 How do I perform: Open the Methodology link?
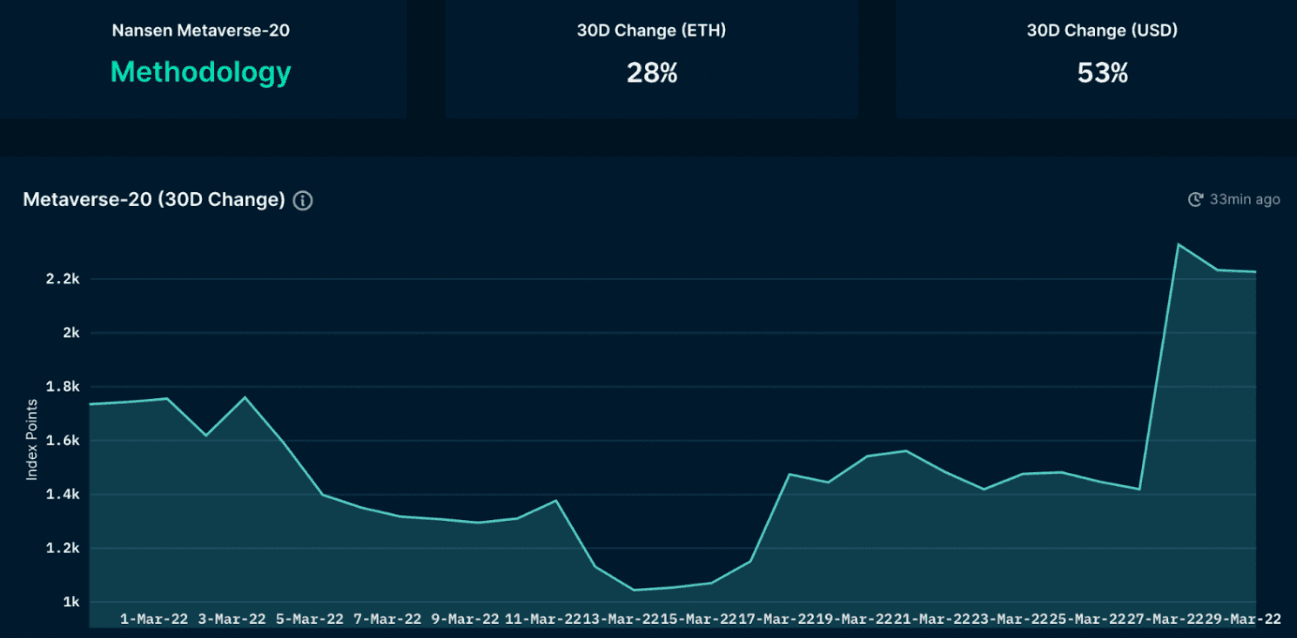coord(200,72)
